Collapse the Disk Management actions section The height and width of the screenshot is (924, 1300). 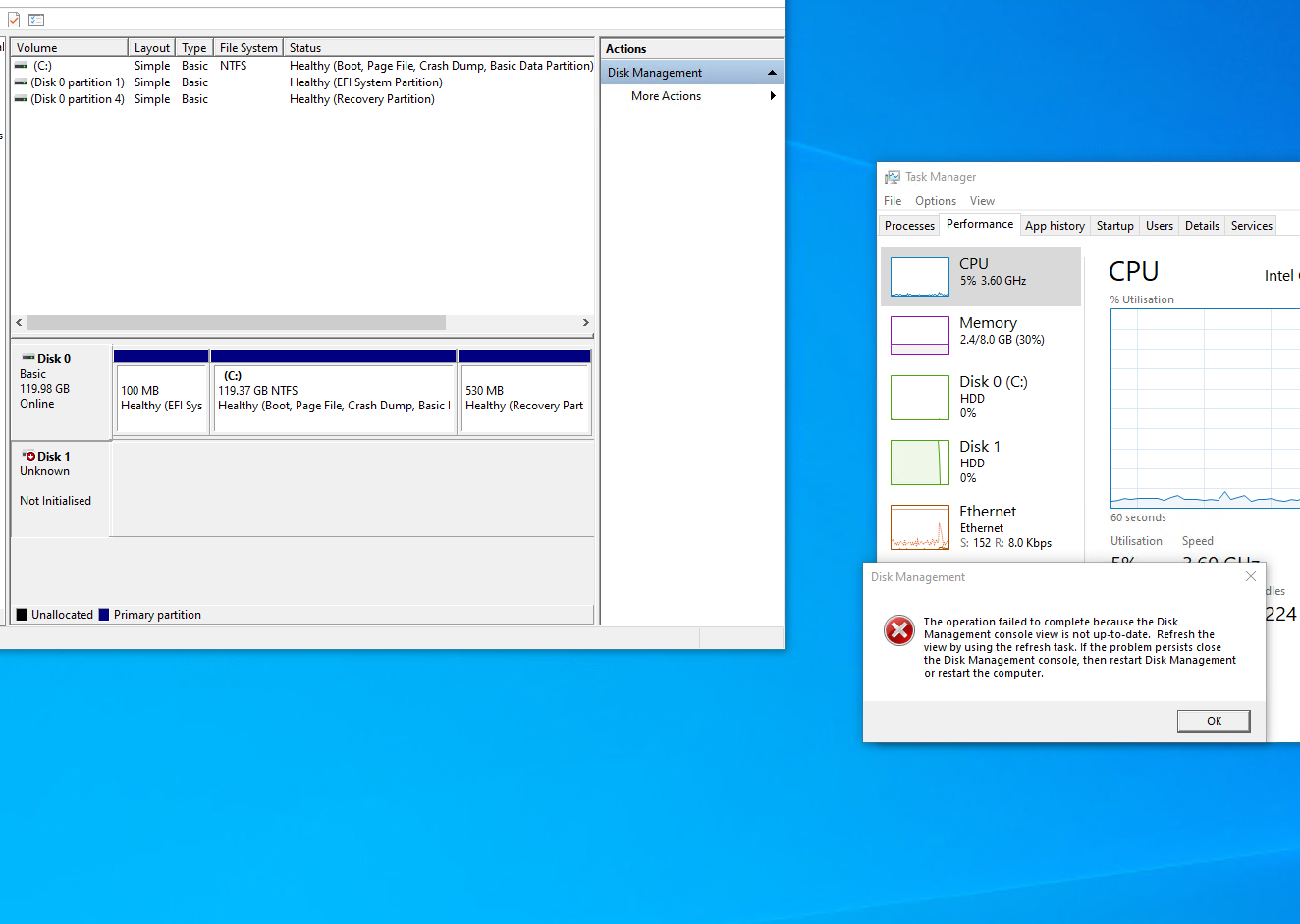point(772,73)
